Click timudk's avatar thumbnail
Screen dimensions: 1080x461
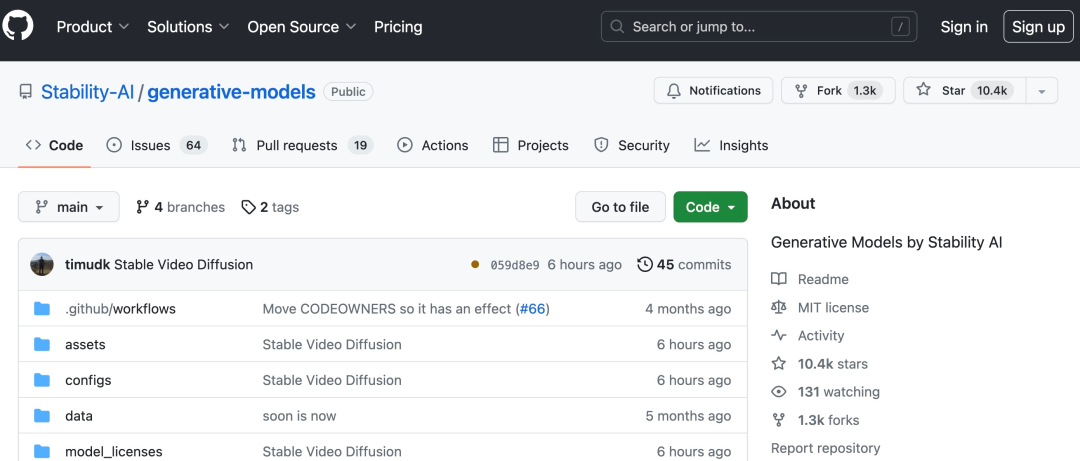point(42,265)
